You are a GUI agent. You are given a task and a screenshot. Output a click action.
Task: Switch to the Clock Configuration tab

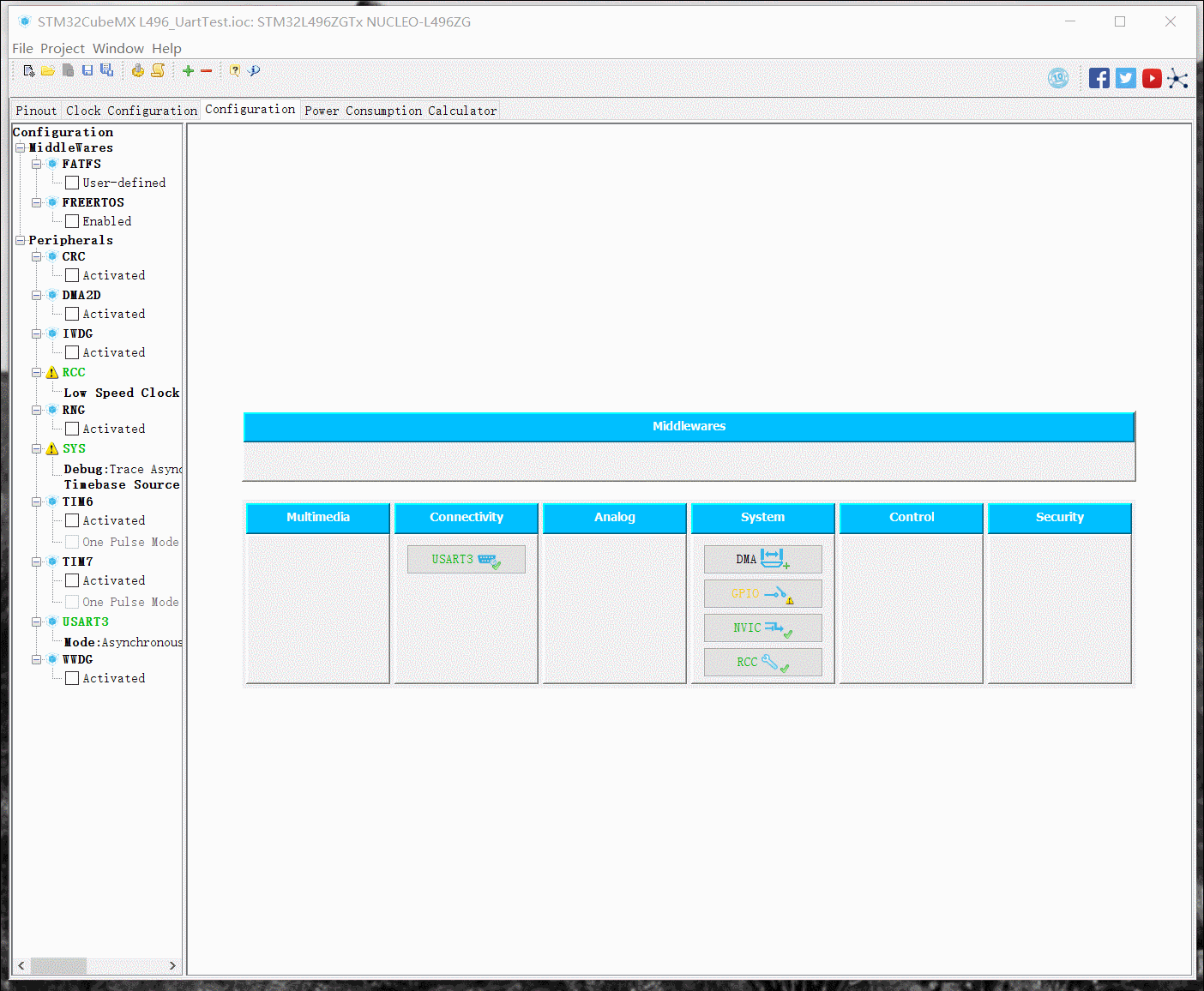coord(131,111)
